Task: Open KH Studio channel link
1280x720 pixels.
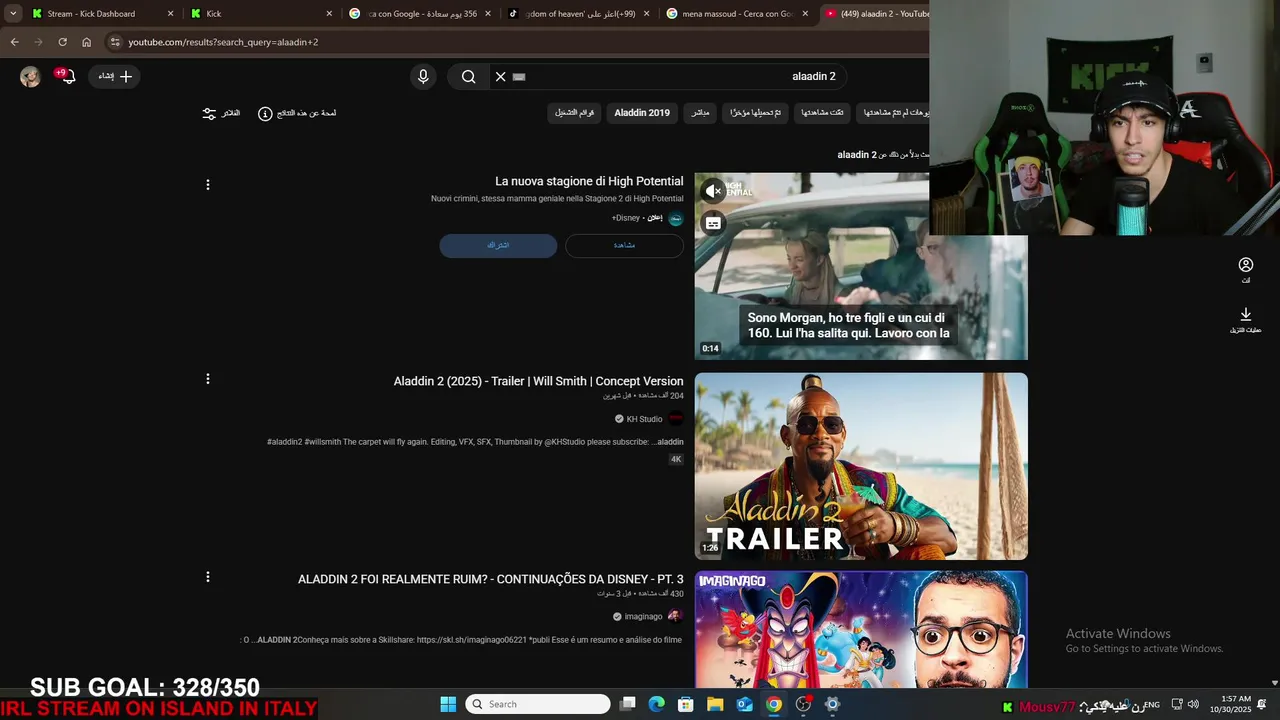Action: pyautogui.click(x=644, y=419)
